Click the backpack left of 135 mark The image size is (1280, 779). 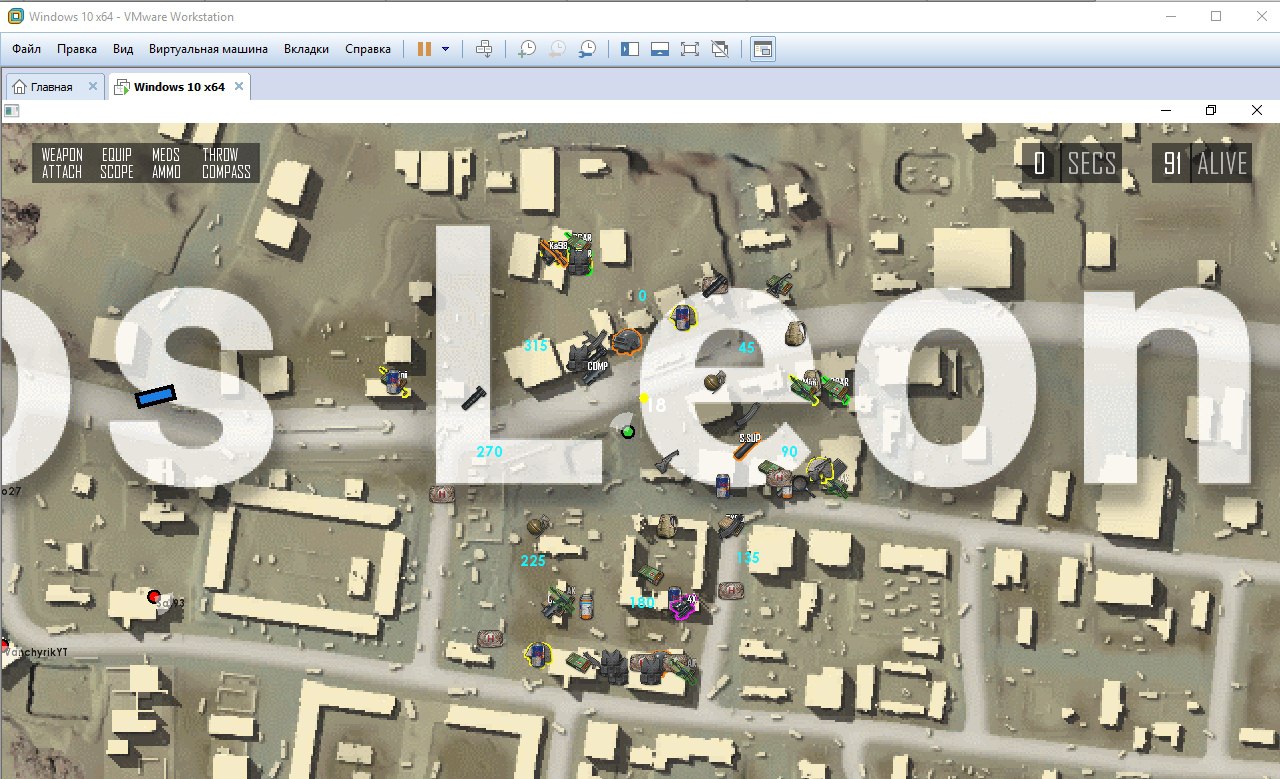pos(668,525)
